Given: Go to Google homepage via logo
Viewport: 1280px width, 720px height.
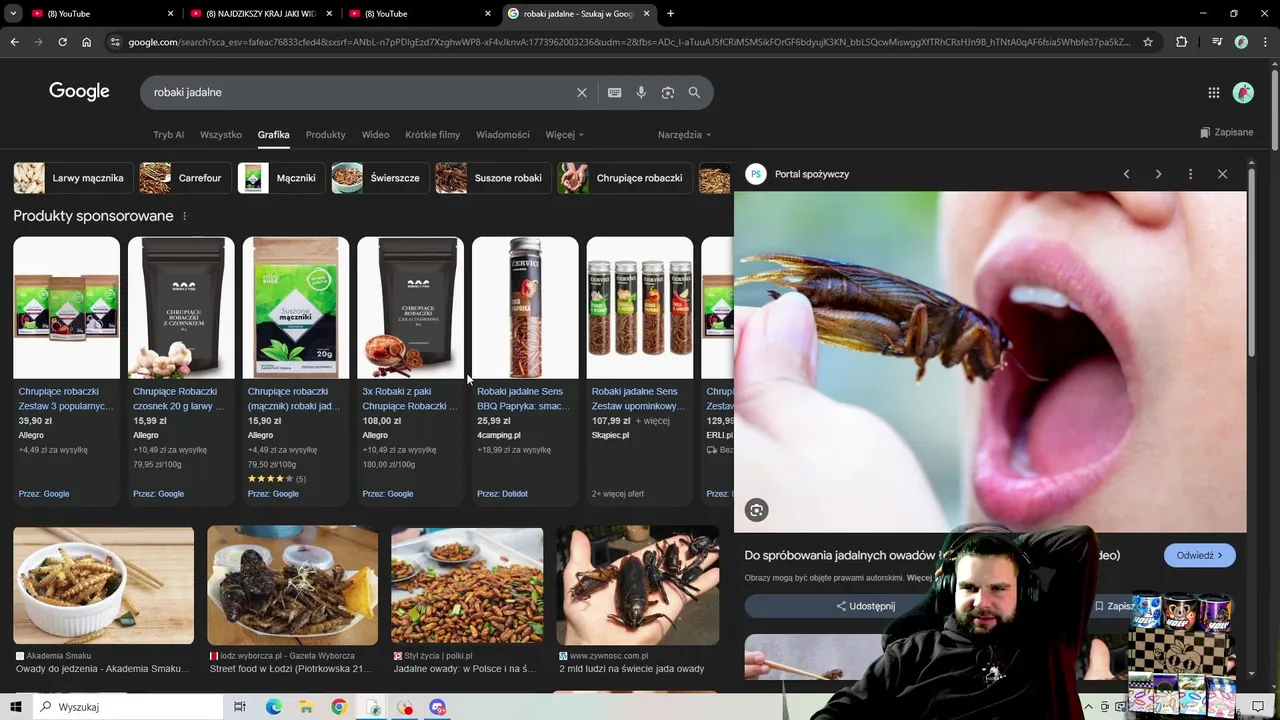Looking at the screenshot, I should pos(79,91).
